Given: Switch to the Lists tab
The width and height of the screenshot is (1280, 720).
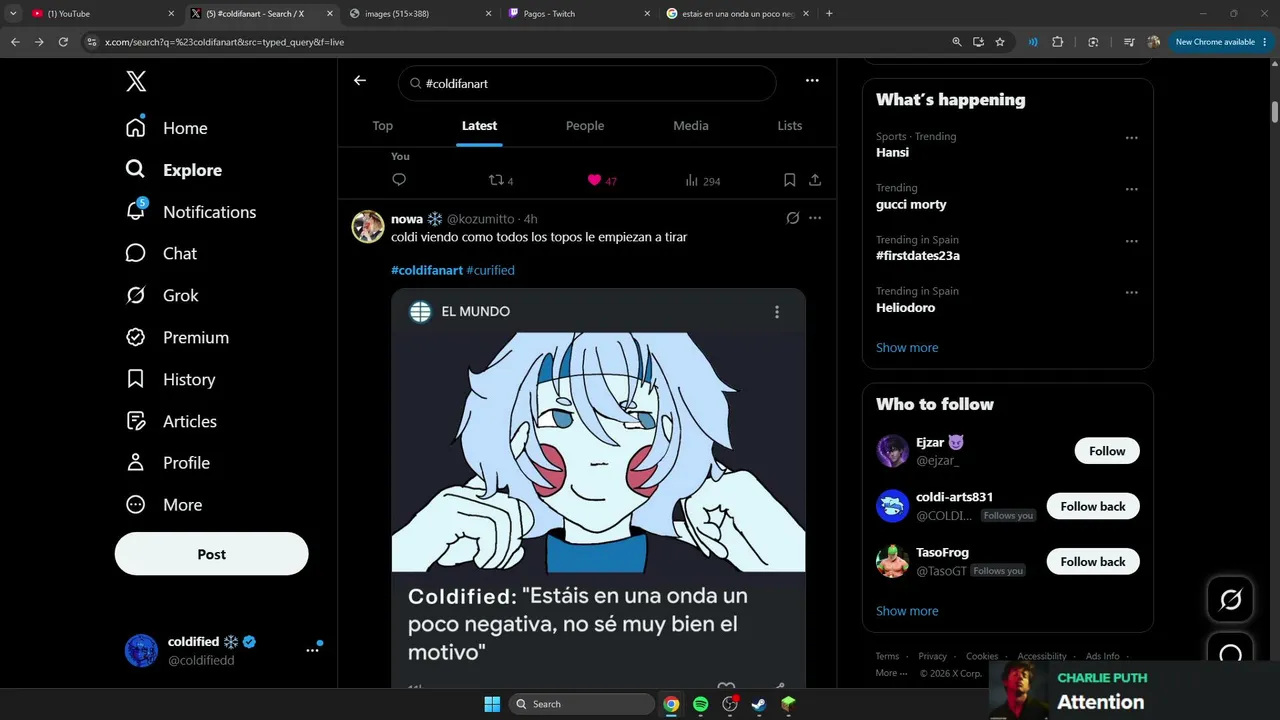Looking at the screenshot, I should click(790, 126).
